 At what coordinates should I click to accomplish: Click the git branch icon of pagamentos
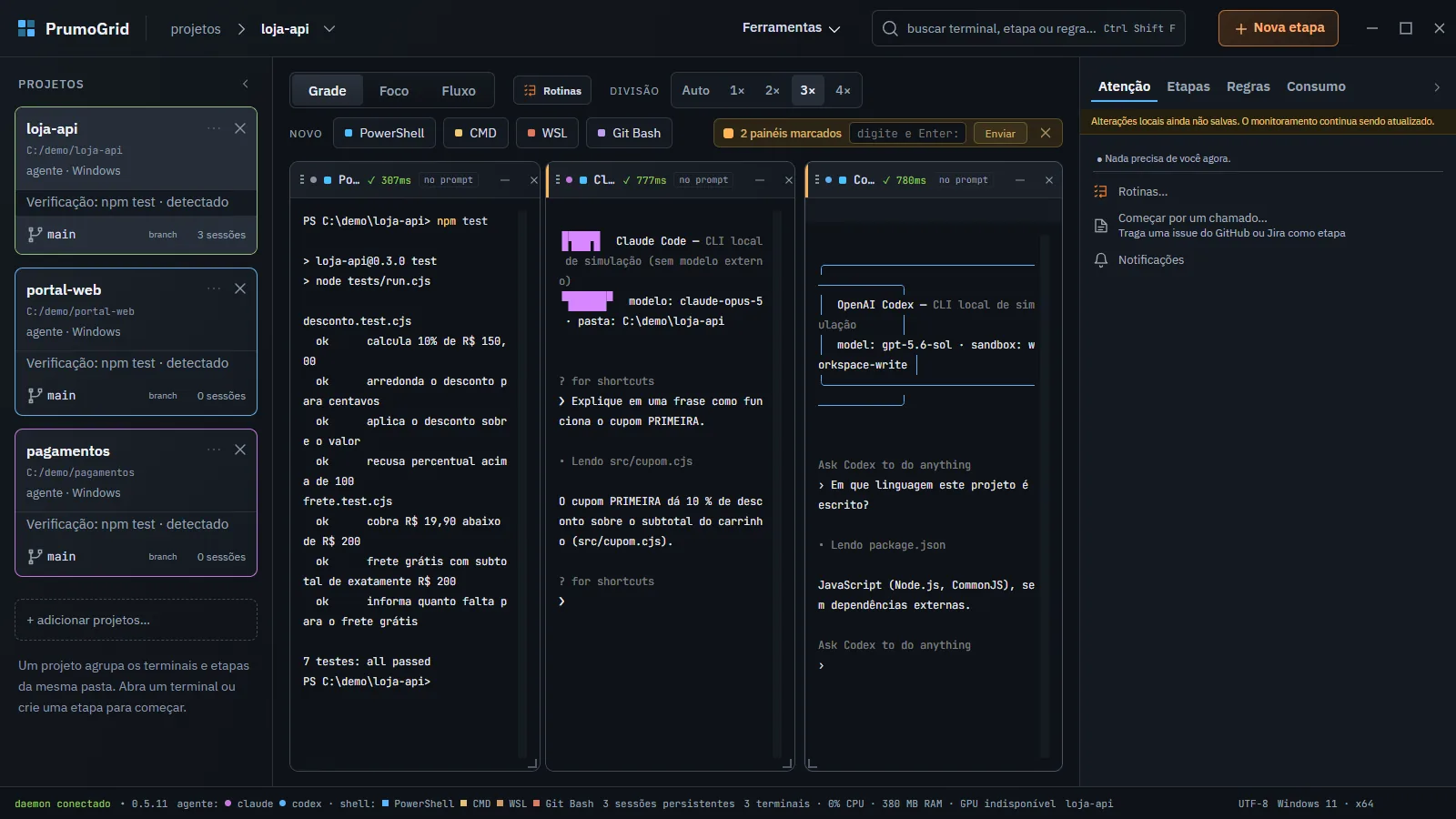[x=35, y=556]
